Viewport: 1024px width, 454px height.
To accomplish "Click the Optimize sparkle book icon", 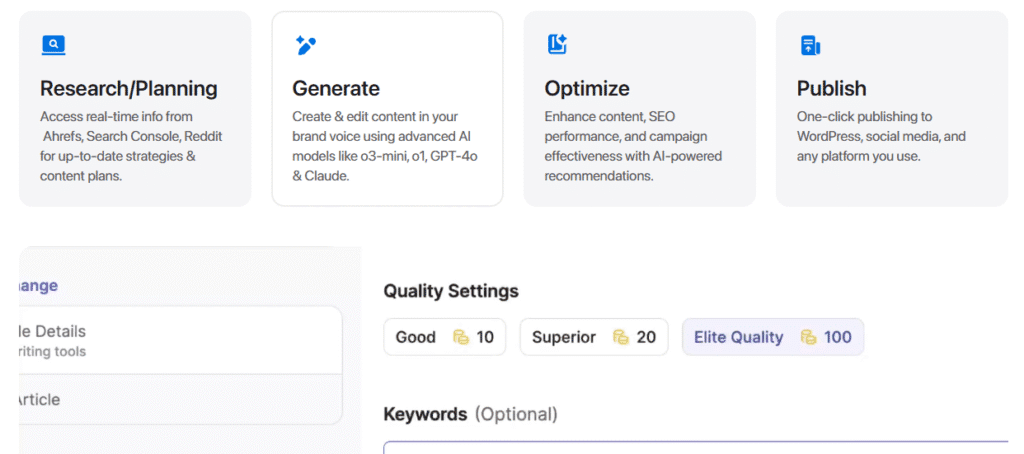I will (557, 44).
